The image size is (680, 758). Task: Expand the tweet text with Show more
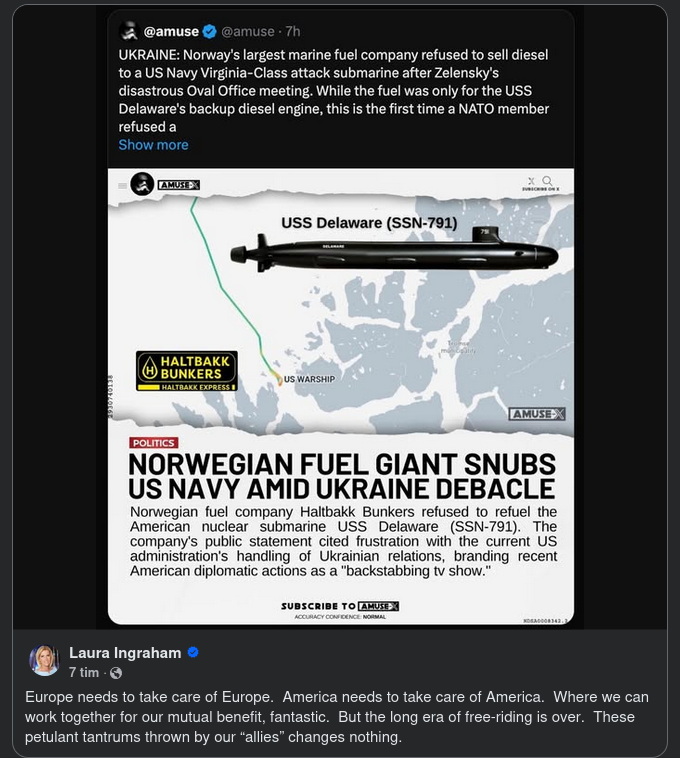[153, 145]
